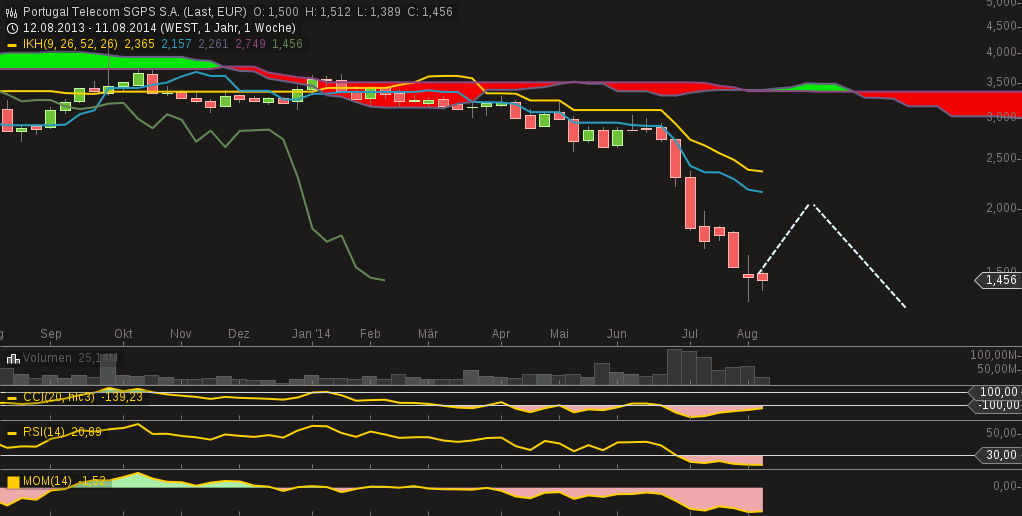
Task: Click the -100,00 CCI lower level tag
Action: pyautogui.click(x=996, y=405)
